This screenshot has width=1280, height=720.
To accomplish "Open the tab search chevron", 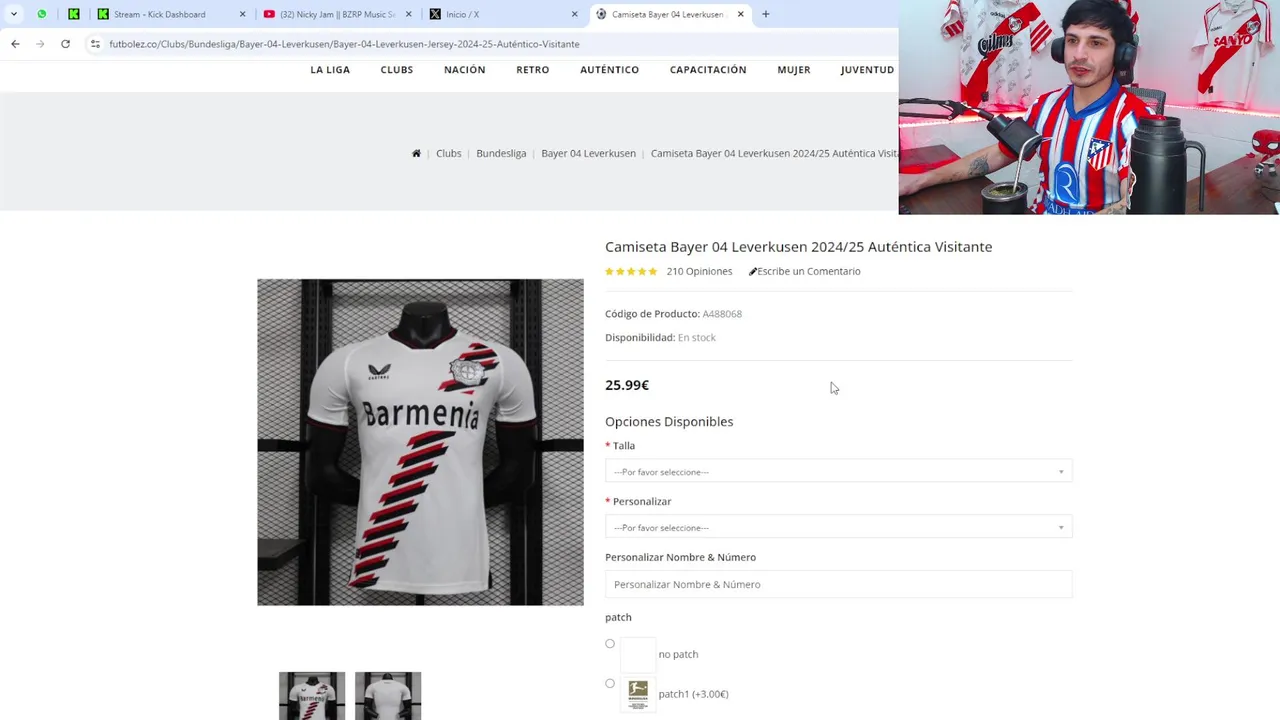I will point(13,14).
